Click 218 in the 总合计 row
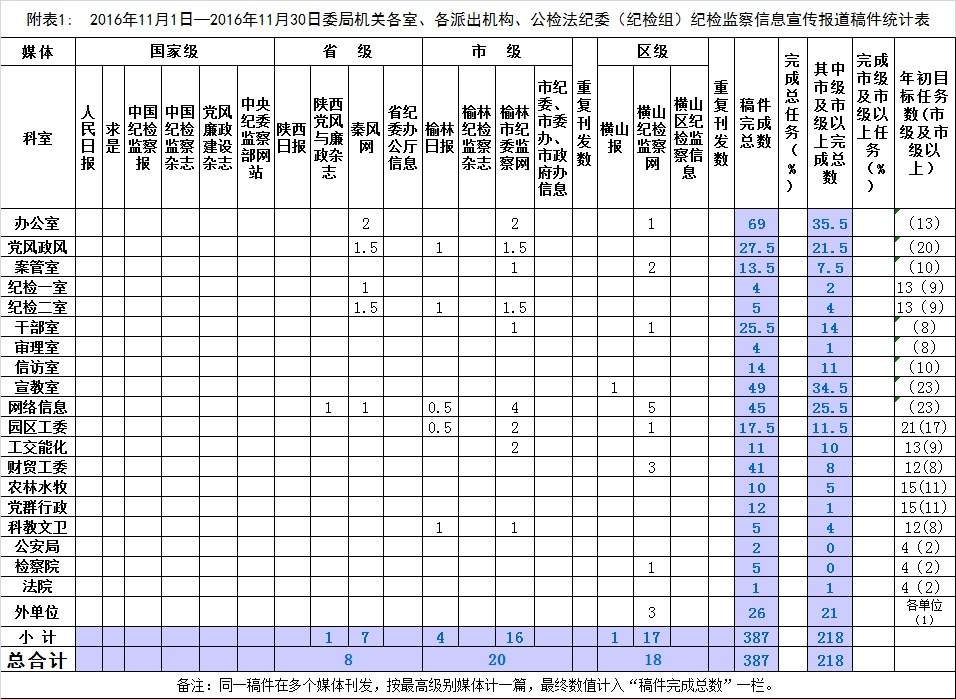 830,660
